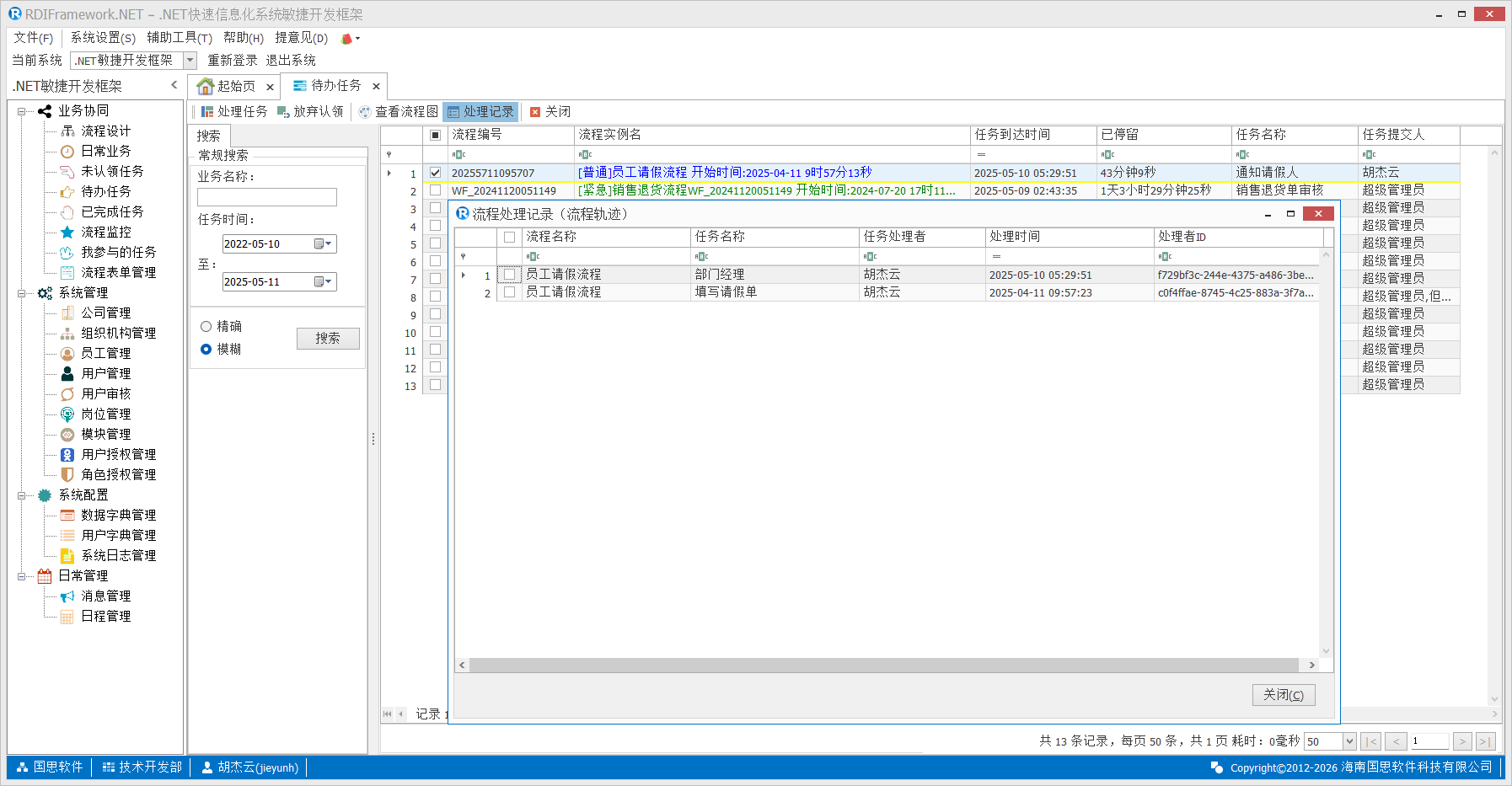Open the start date 2022-05-10 picker dropdown

tap(328, 244)
